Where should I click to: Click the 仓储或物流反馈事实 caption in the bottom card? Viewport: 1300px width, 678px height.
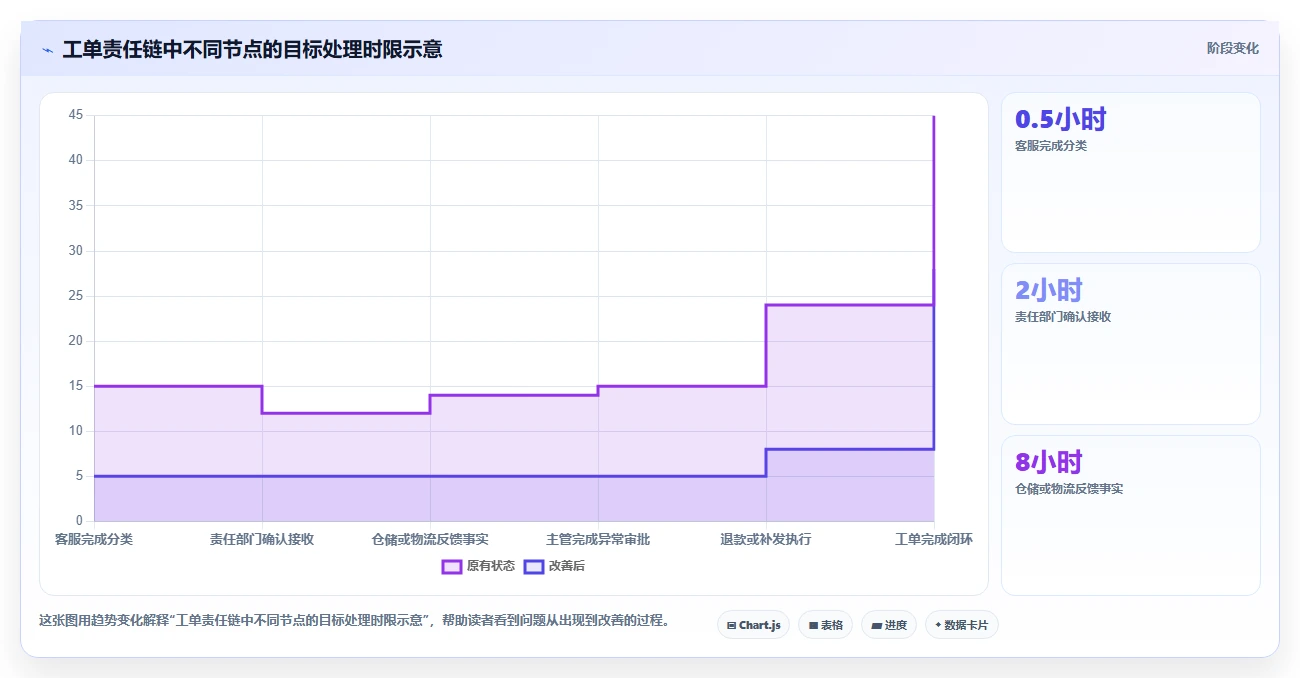(x=1069, y=489)
